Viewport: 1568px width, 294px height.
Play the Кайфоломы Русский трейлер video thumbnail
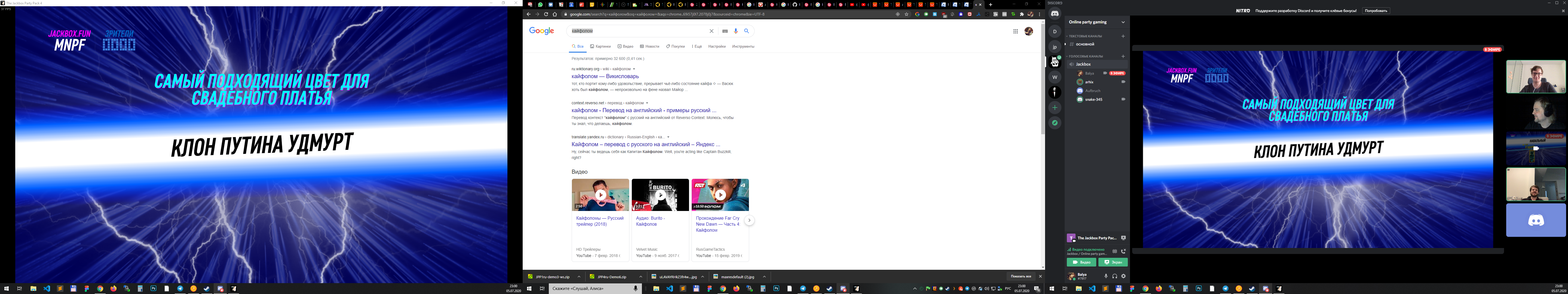point(600,195)
